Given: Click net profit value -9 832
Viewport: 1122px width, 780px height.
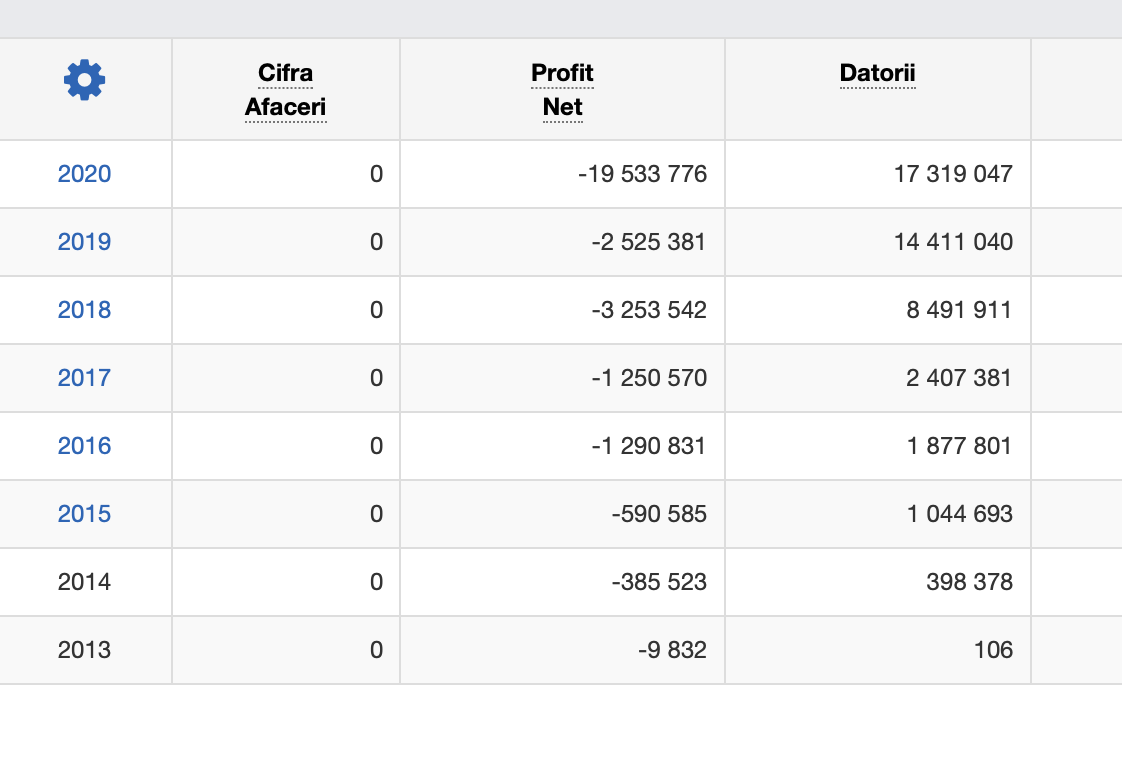Looking at the screenshot, I should [x=672, y=650].
